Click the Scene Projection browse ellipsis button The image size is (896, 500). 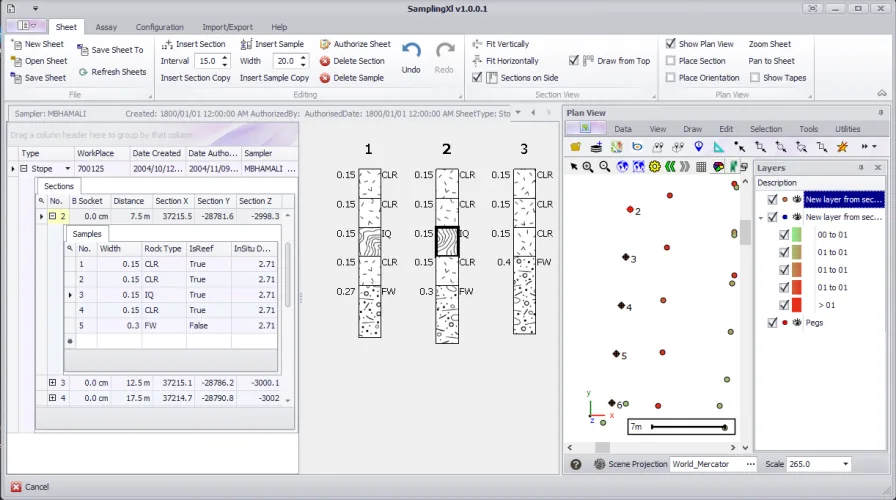tap(750, 465)
